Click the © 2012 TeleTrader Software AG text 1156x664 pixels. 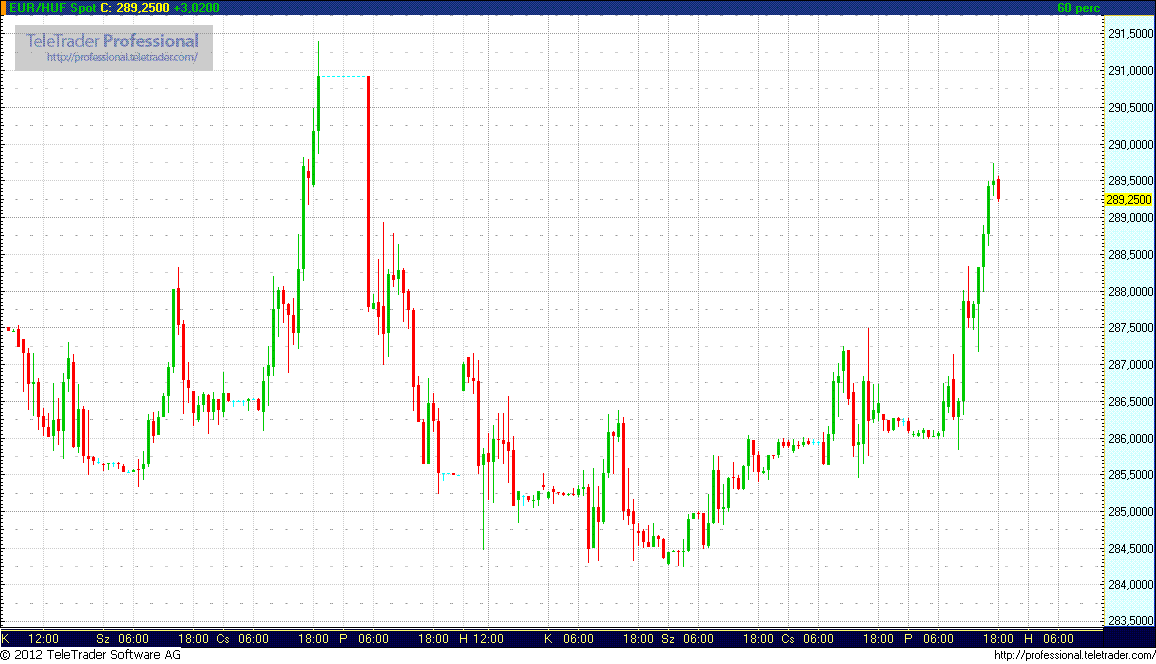coord(91,654)
